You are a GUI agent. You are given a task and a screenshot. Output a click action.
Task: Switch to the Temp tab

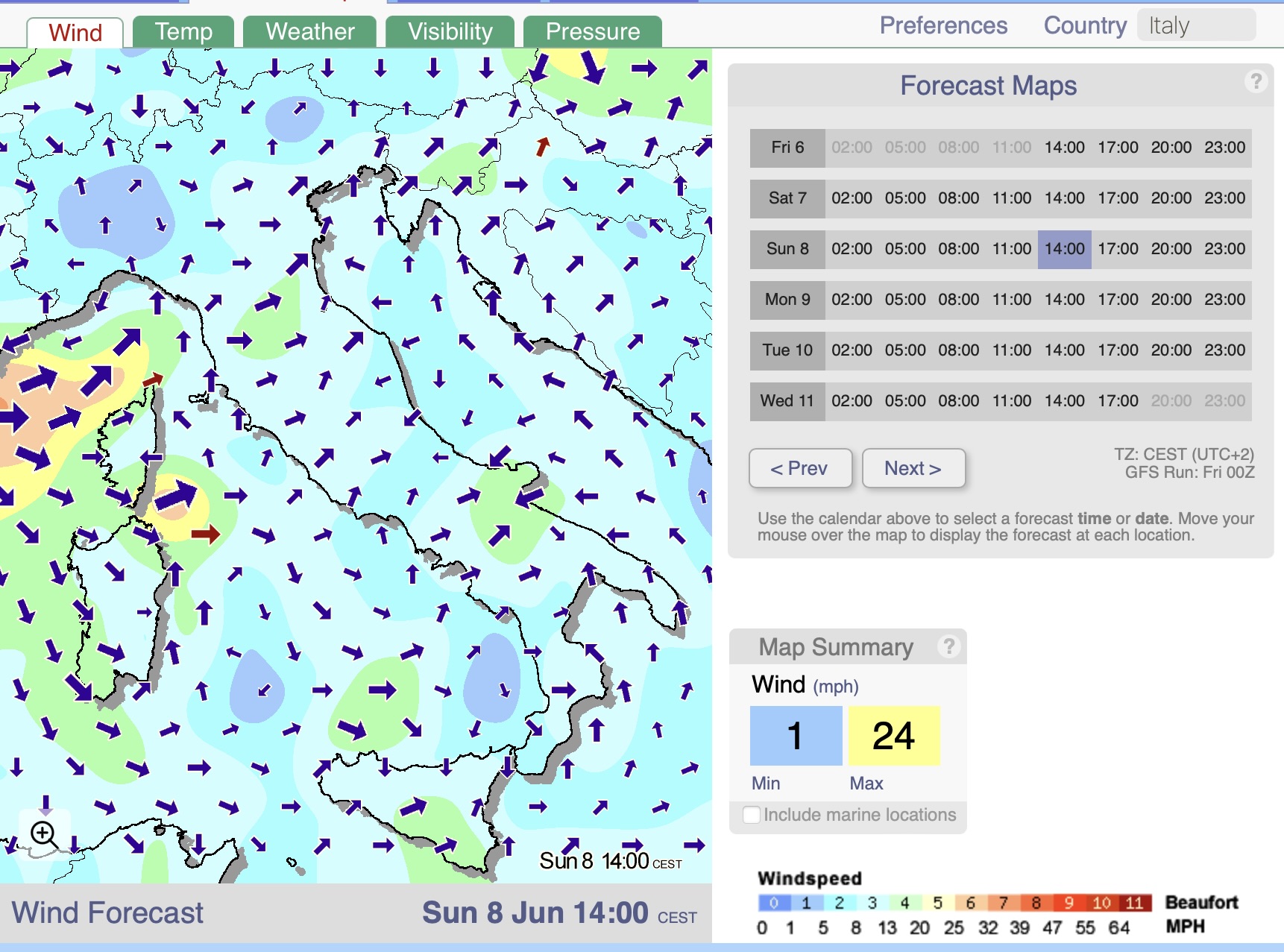(x=183, y=31)
